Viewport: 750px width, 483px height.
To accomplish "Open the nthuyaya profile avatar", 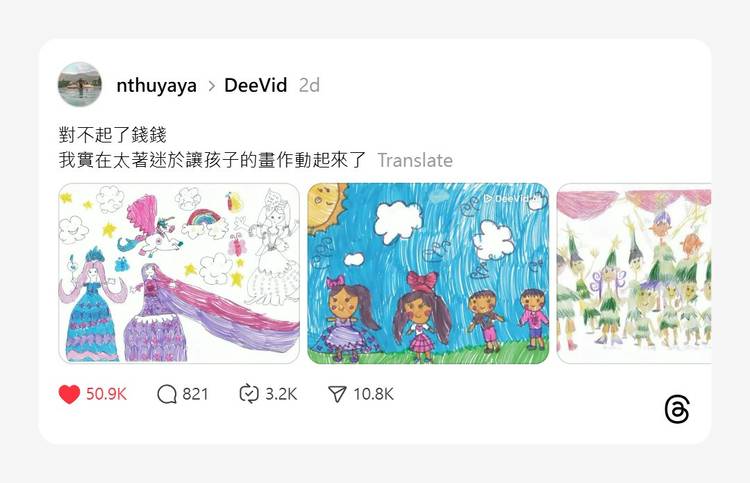I will (x=80, y=84).
